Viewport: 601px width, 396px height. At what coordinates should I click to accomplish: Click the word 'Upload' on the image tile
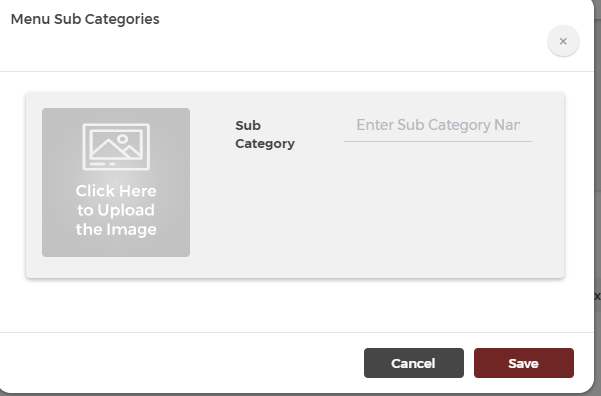(126, 210)
